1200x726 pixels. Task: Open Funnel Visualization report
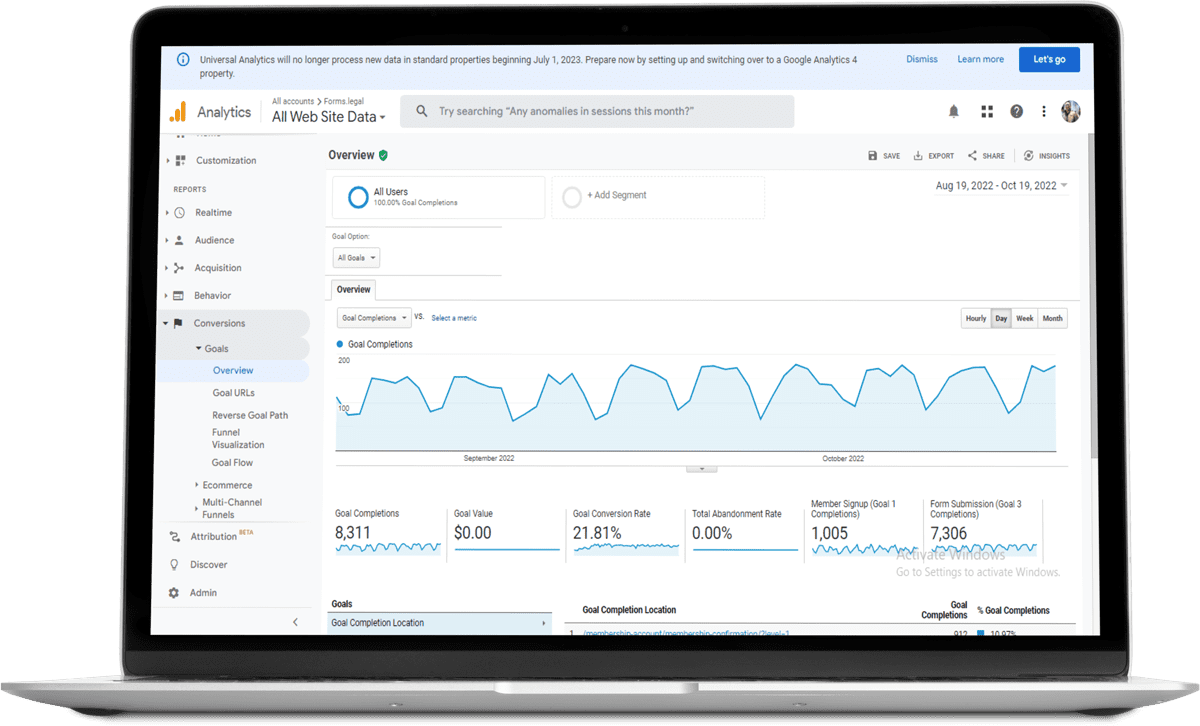coord(238,439)
